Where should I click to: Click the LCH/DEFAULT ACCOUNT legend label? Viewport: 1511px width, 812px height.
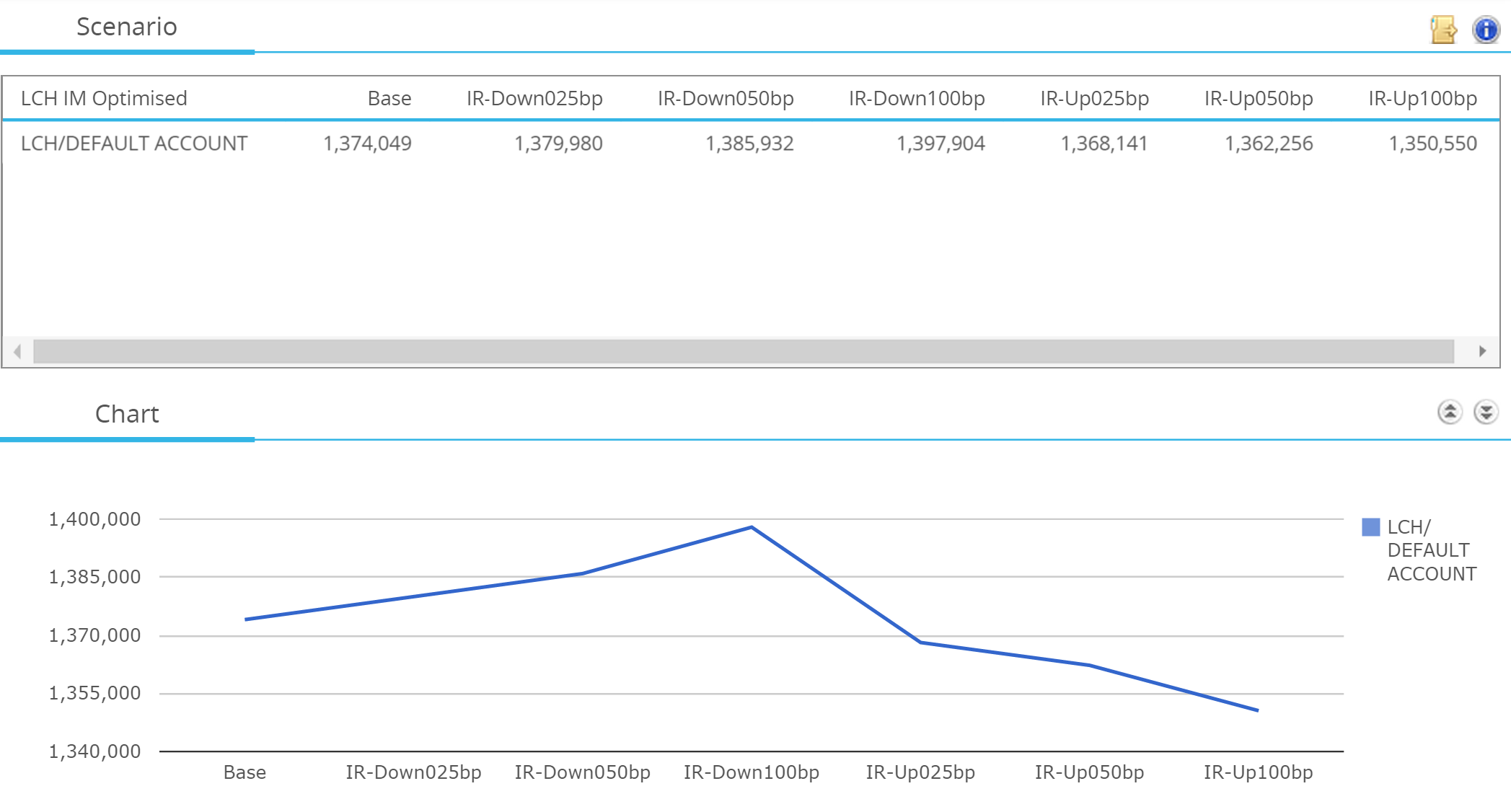pos(1432,550)
